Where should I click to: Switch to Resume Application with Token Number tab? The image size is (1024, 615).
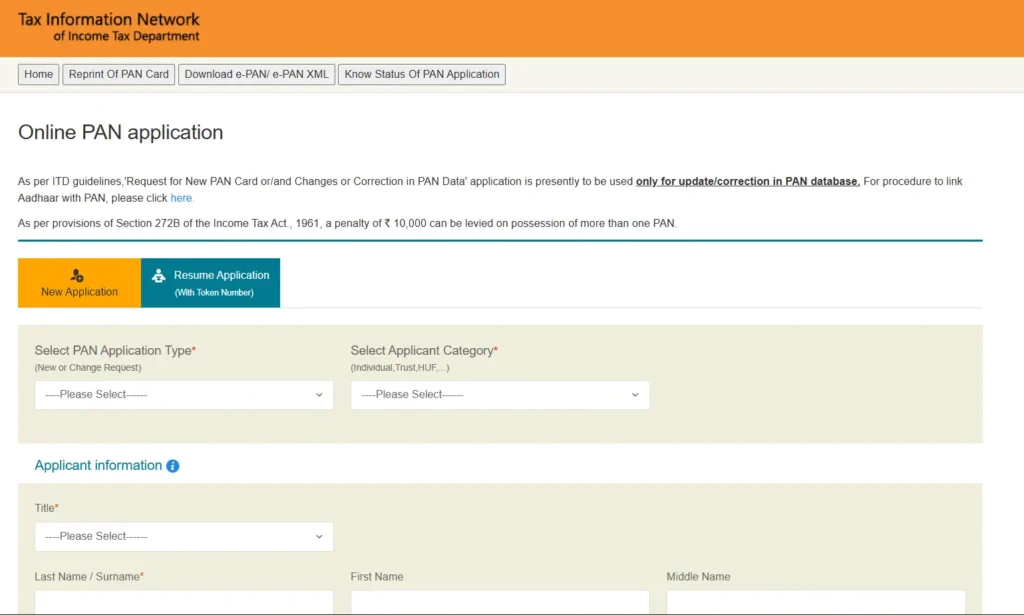[x=211, y=283]
